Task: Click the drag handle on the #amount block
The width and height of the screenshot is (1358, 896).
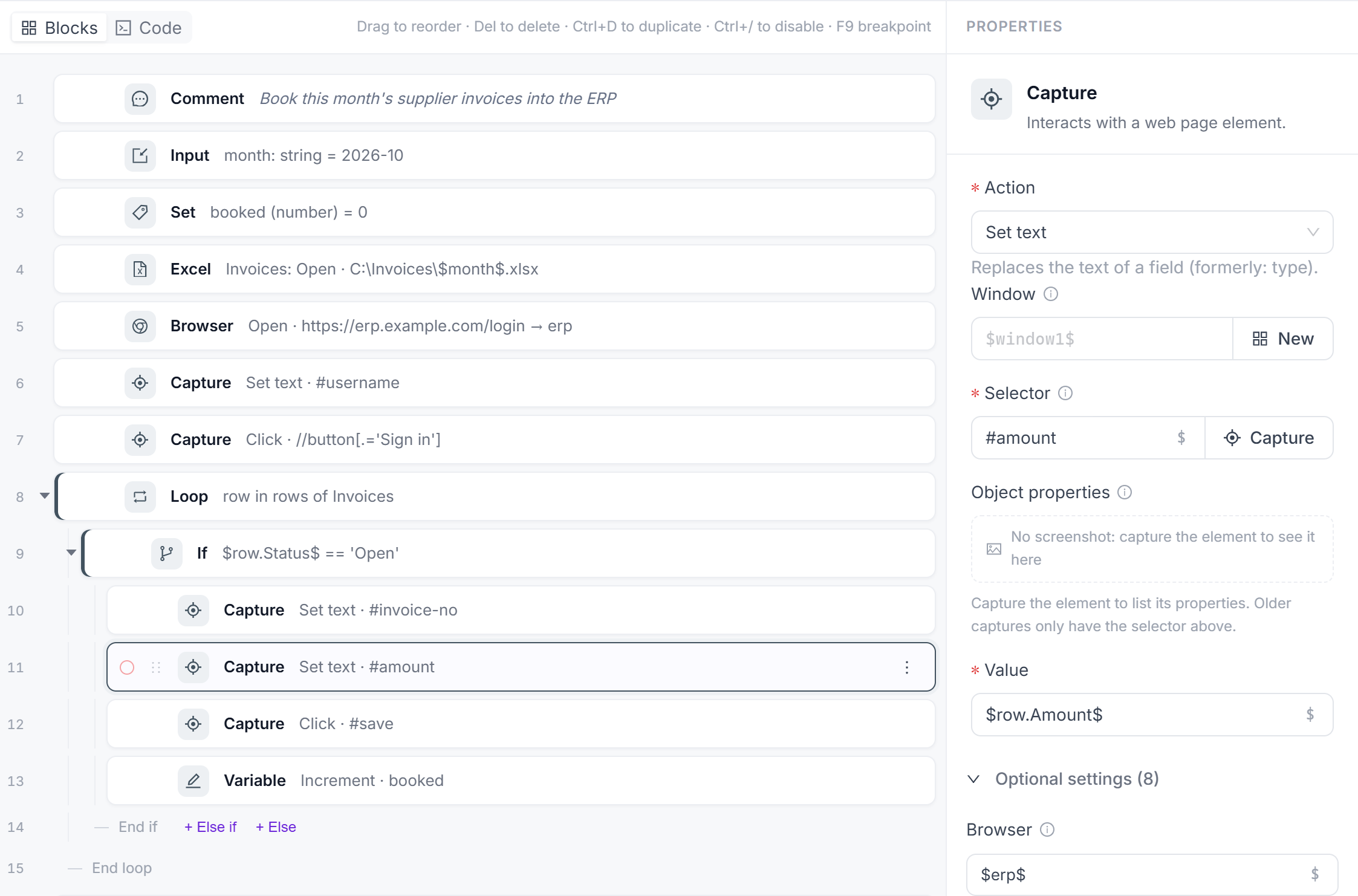Action: tap(156, 667)
